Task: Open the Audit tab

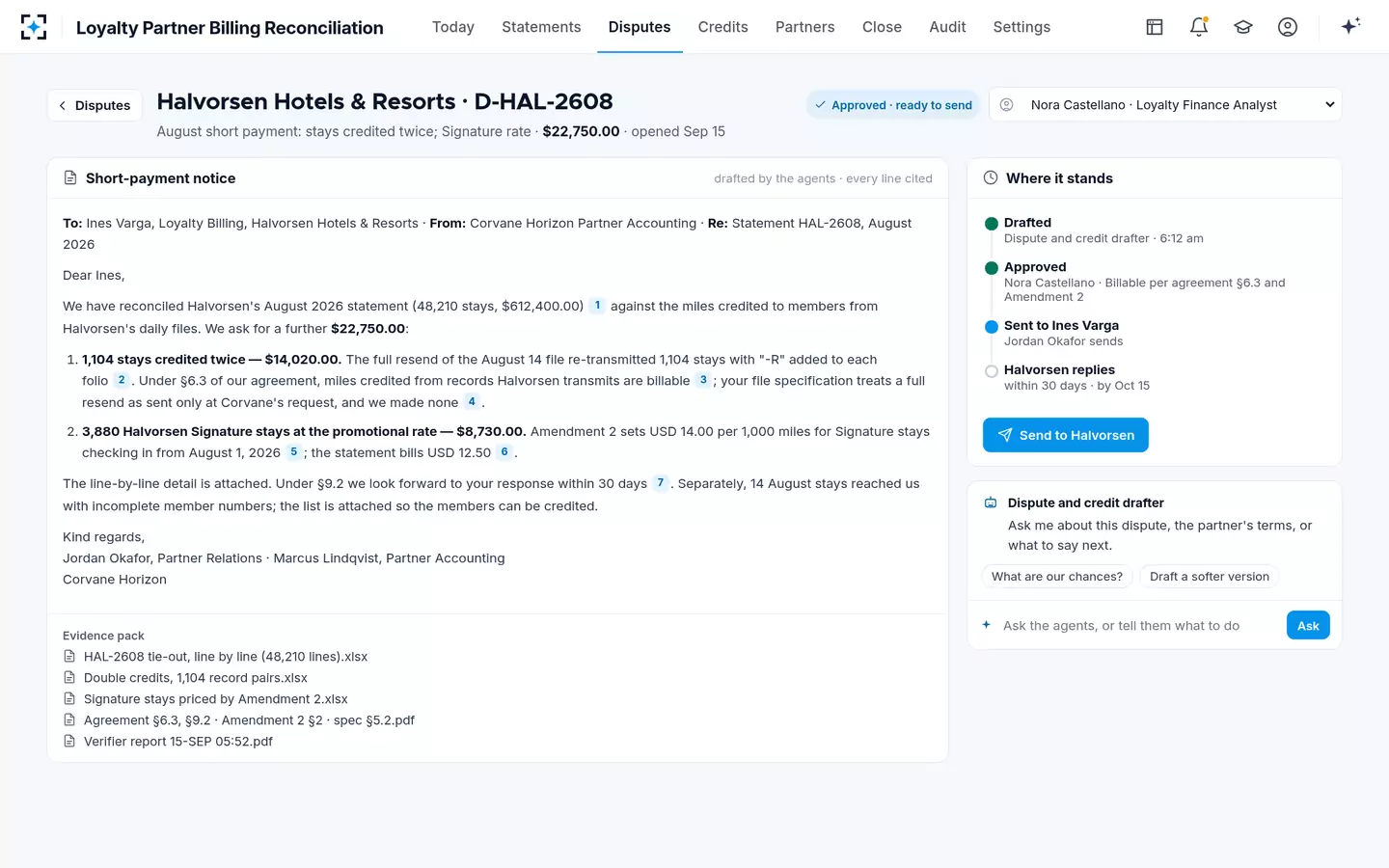Action: point(947,27)
